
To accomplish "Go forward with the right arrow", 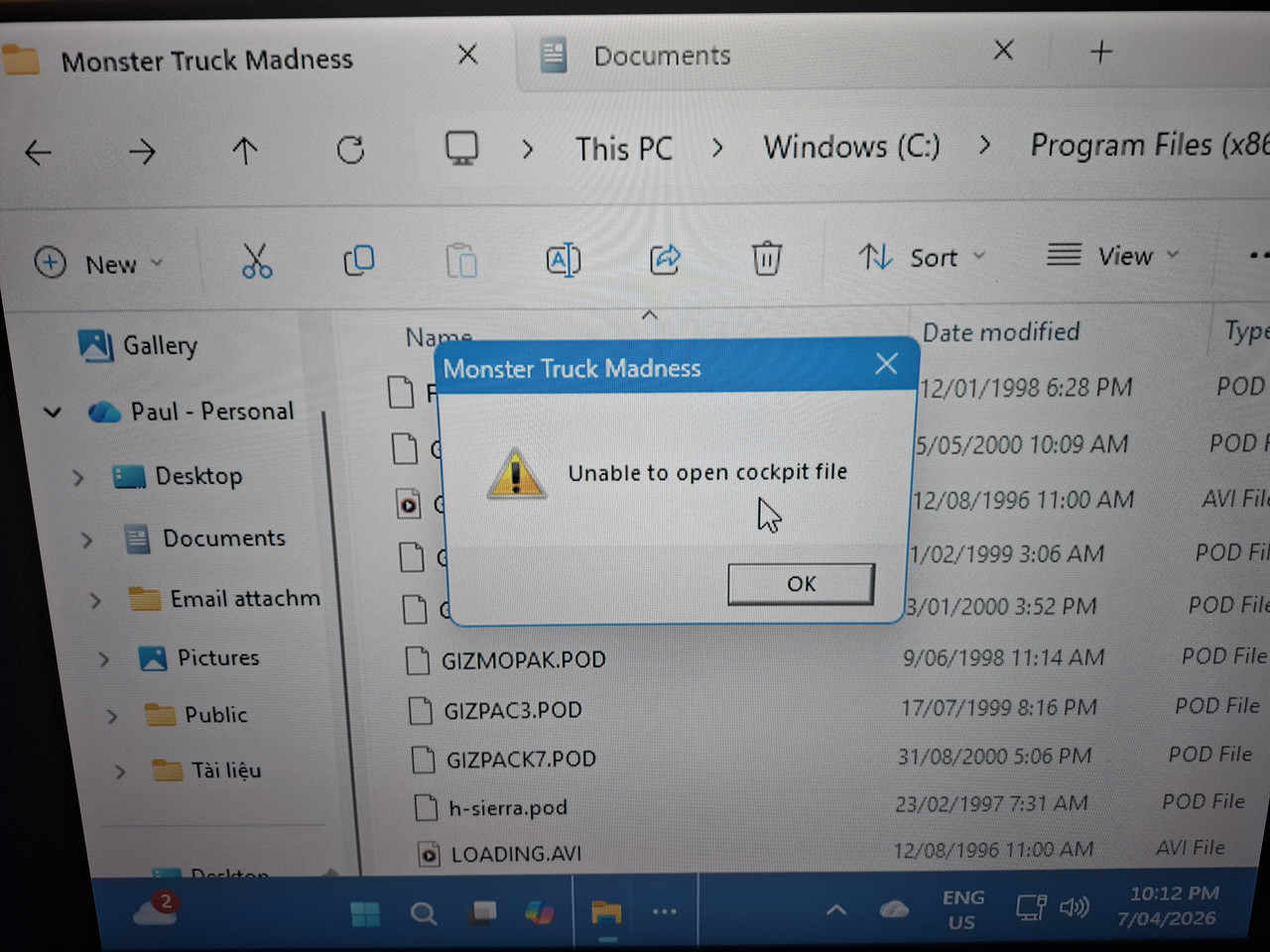I will (x=142, y=152).
